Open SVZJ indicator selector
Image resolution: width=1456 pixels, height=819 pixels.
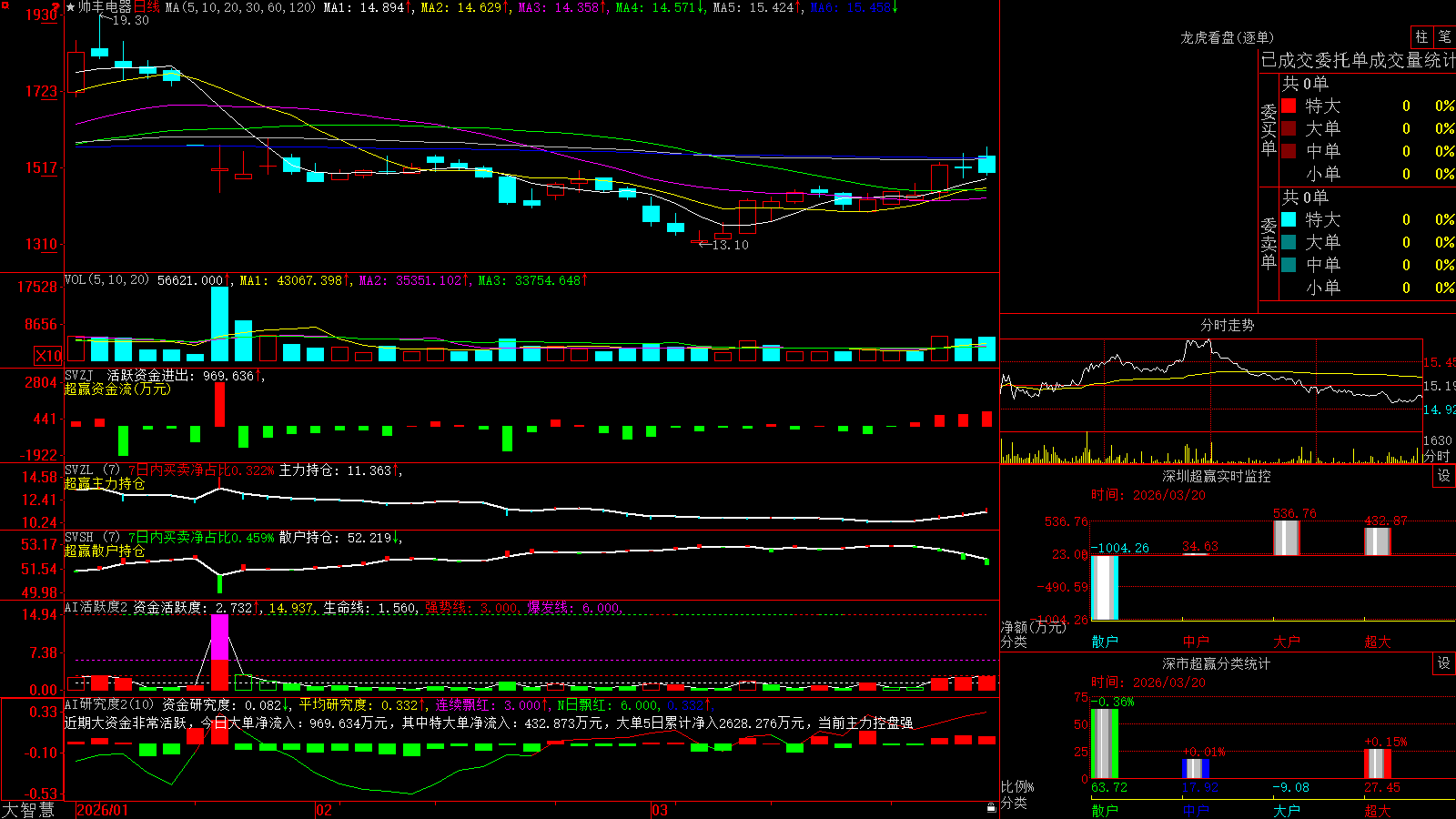[x=79, y=375]
